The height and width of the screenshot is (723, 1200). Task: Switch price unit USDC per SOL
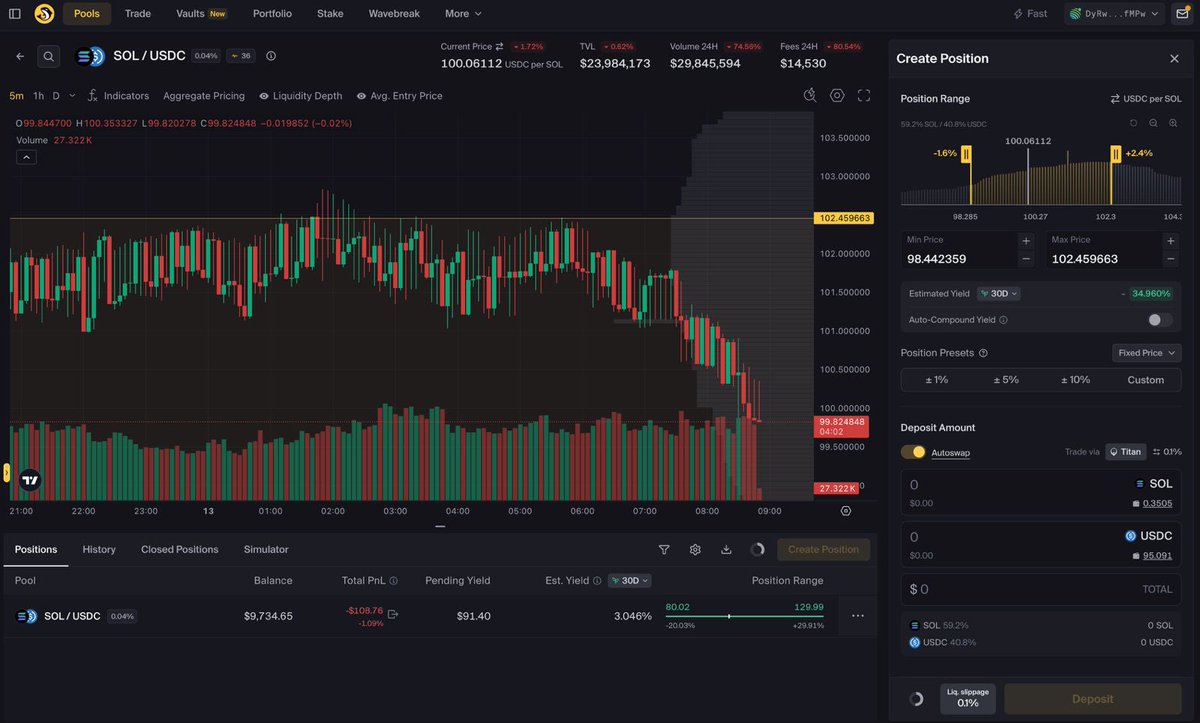click(1146, 99)
